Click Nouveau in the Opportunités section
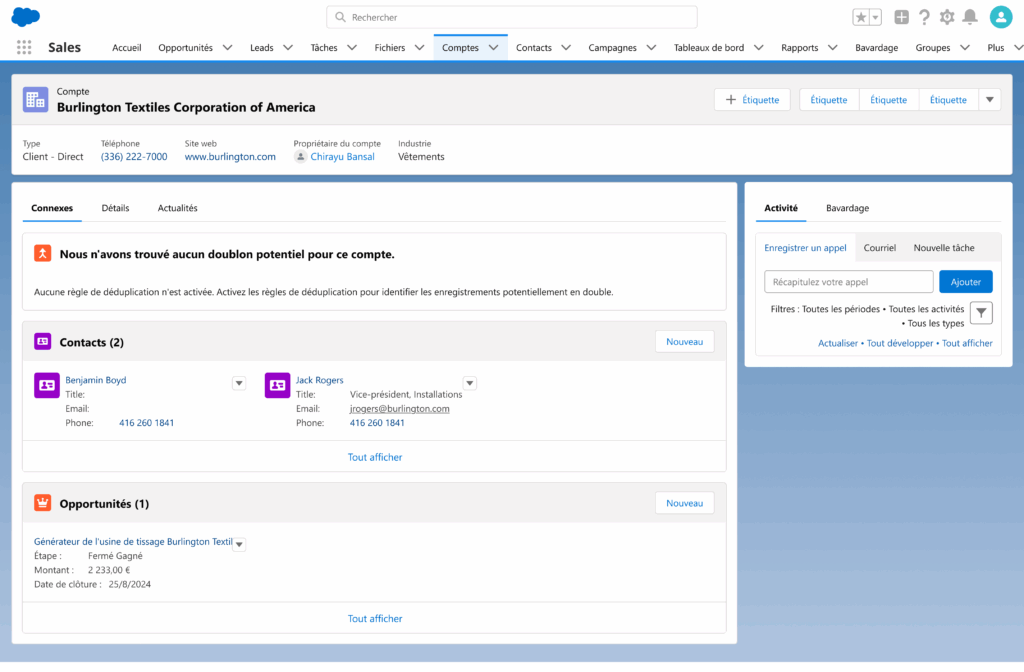 tap(684, 503)
